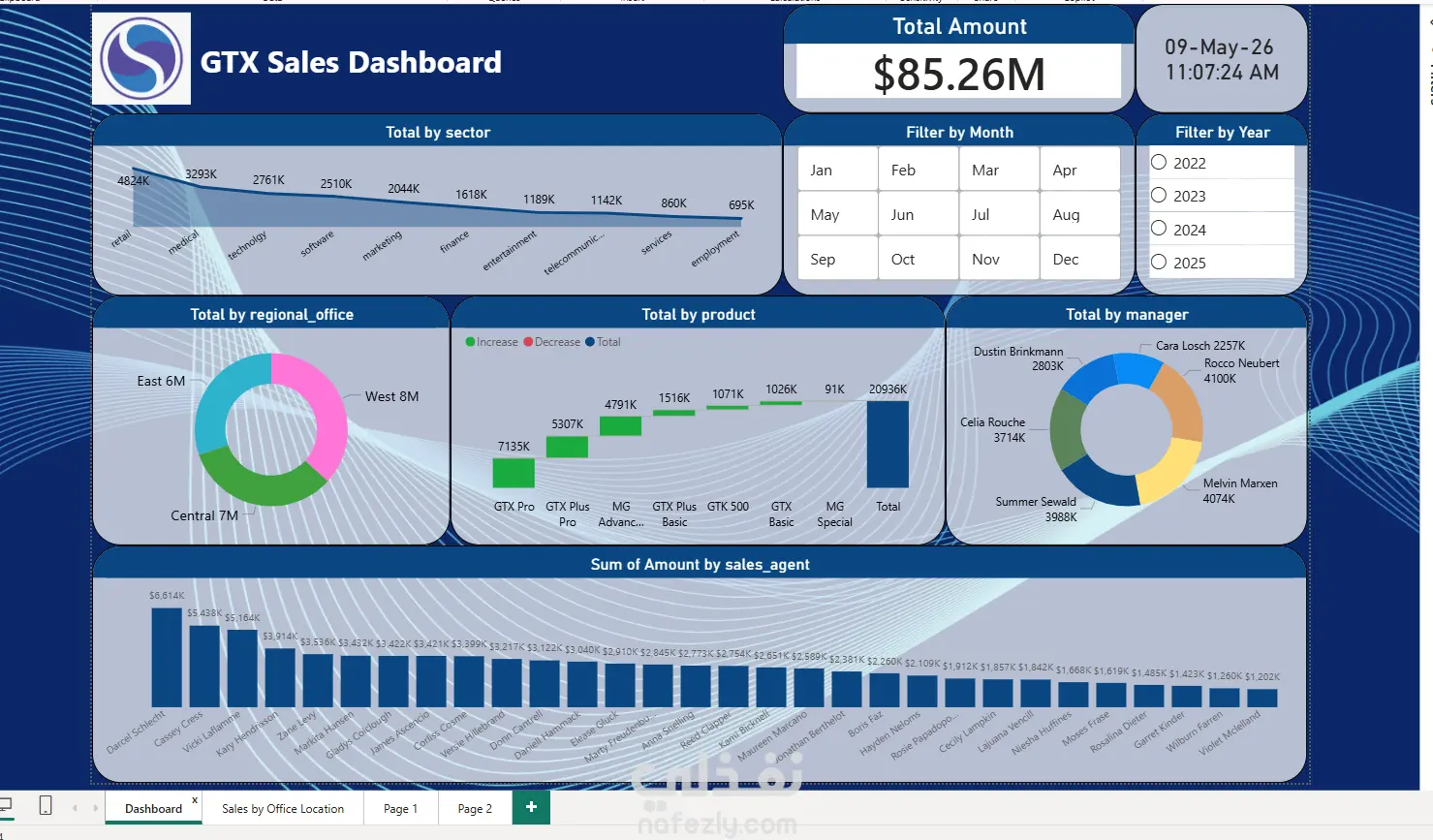Filter by the Aug month button
Viewport: 1433px width, 840px height.
coord(1079,214)
